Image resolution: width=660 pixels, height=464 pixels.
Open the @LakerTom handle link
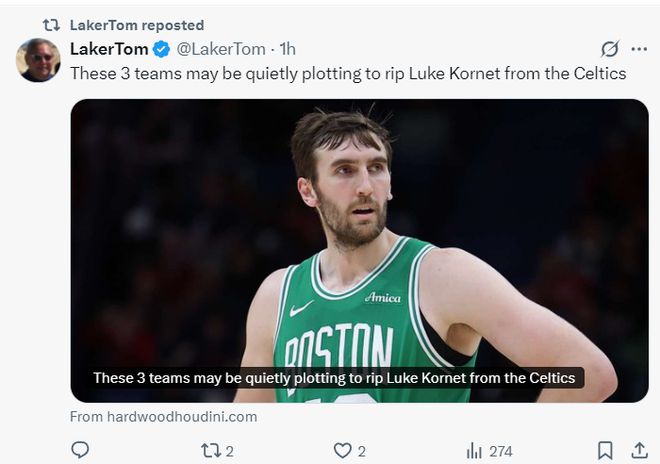tap(221, 49)
